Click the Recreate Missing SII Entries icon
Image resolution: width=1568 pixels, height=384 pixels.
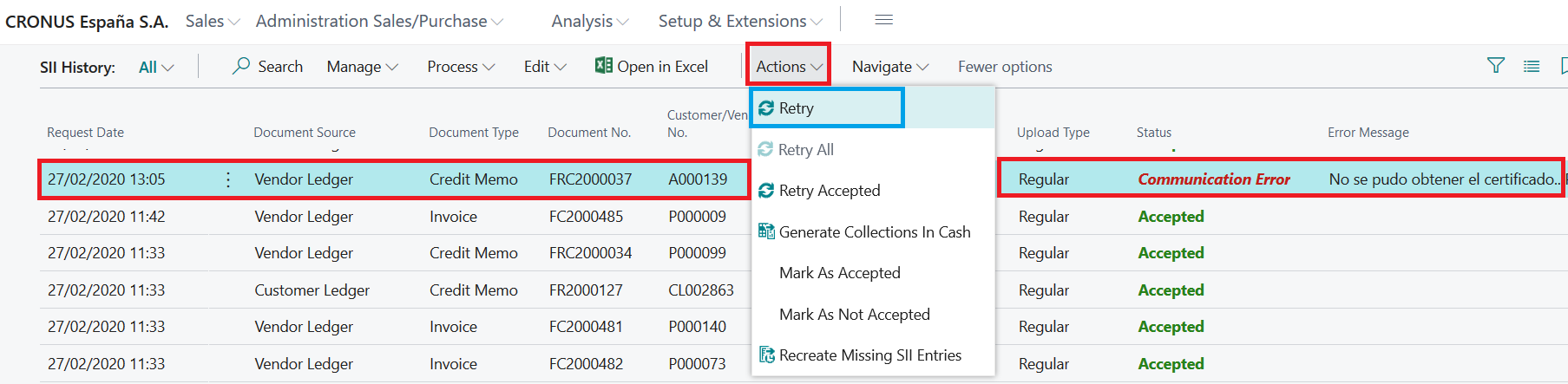tap(766, 355)
